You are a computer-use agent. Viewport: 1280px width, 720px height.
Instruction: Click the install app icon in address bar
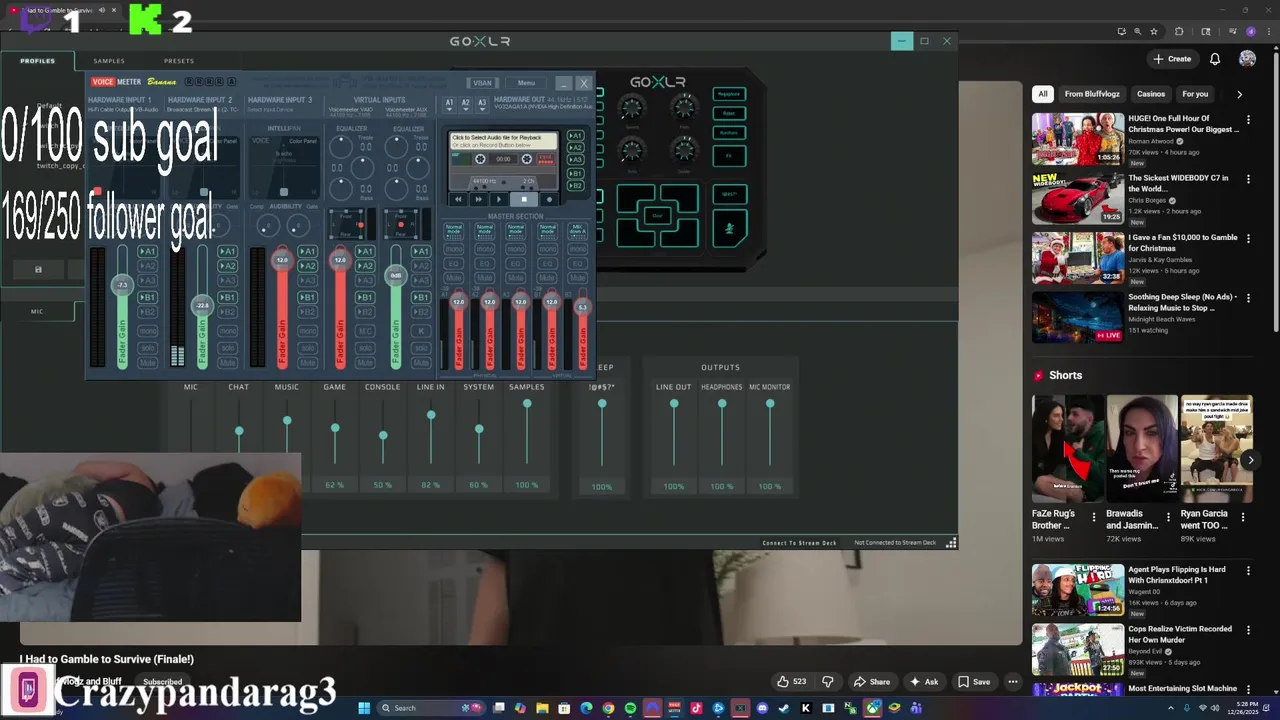click(x=1122, y=31)
